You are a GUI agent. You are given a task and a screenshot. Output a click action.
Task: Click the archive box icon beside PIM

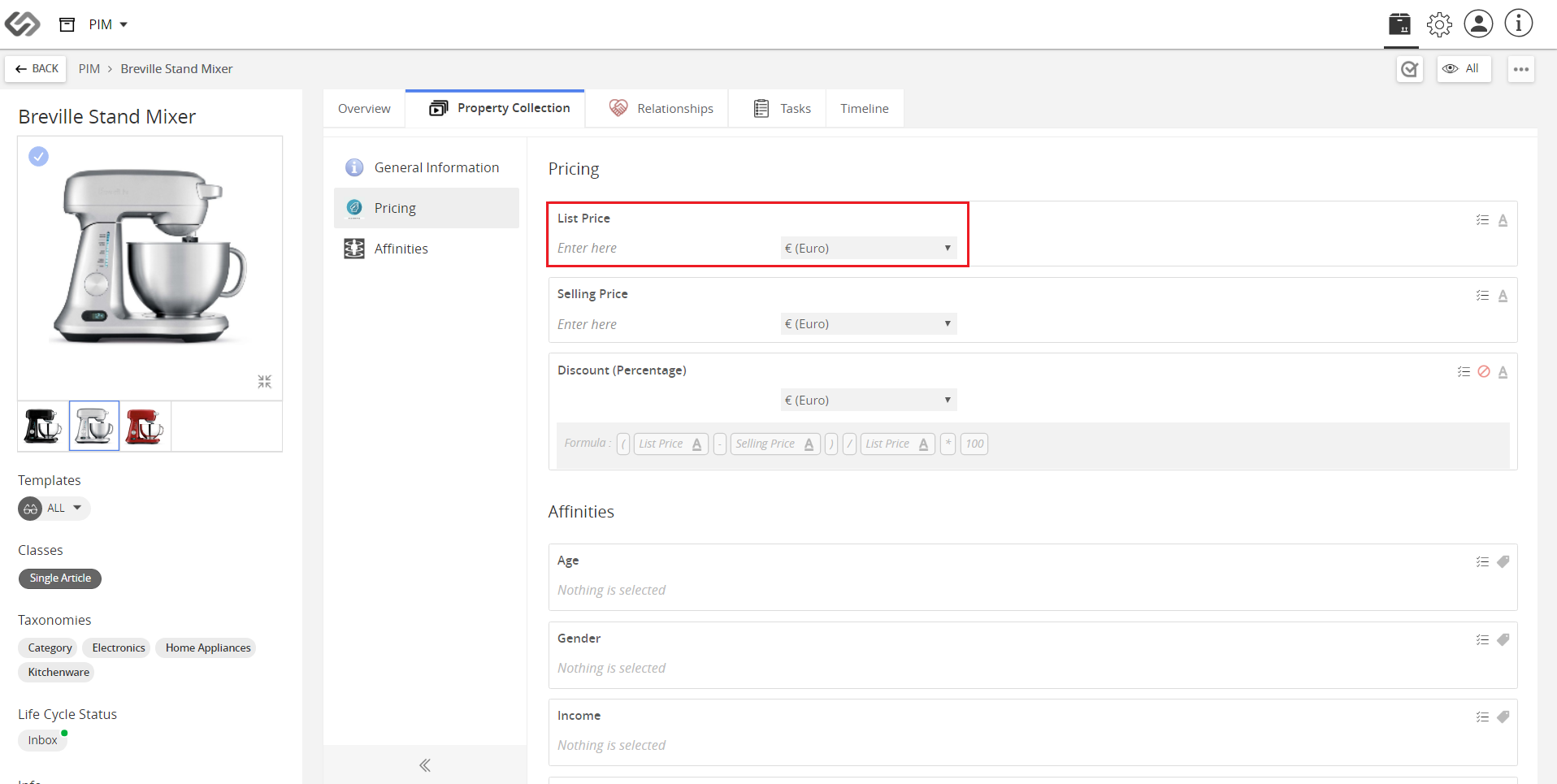pos(67,24)
